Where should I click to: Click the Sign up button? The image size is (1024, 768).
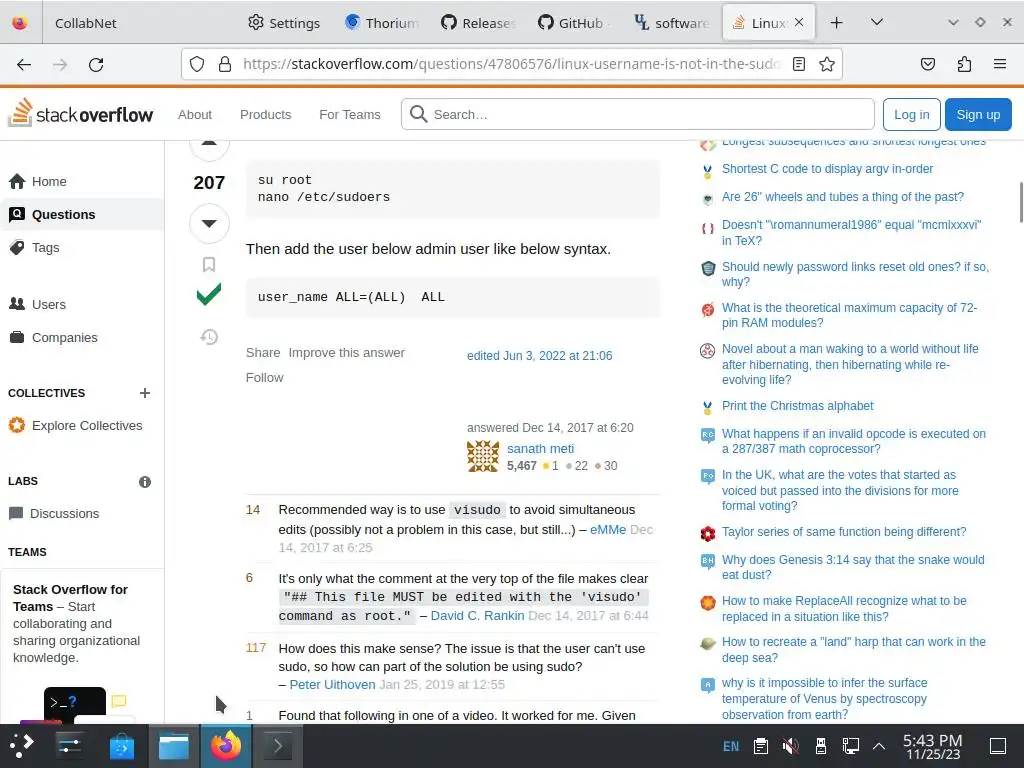click(x=978, y=114)
